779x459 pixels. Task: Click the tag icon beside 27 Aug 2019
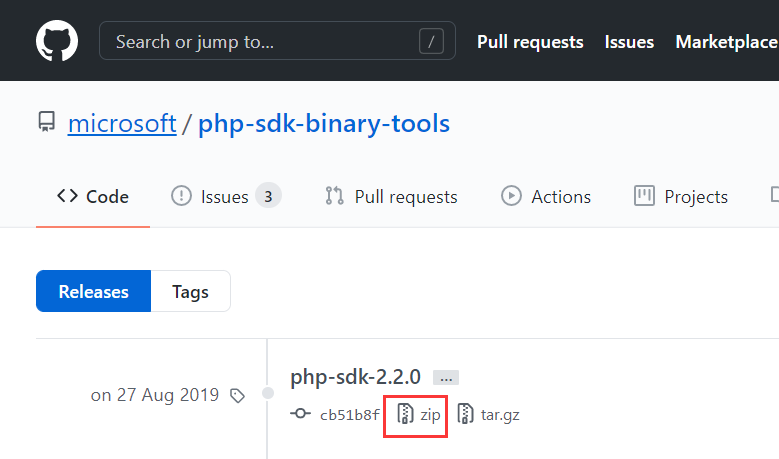(237, 396)
